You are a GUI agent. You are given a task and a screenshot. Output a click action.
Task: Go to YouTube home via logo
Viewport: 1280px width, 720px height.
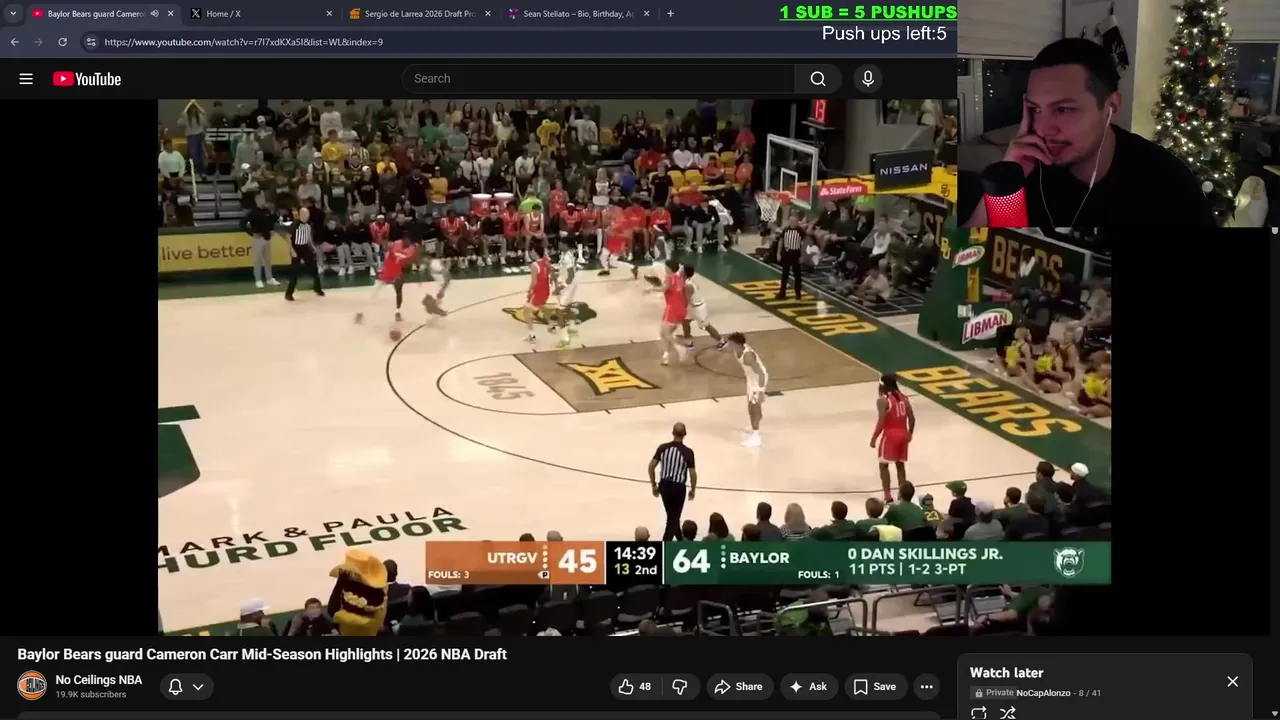pyautogui.click(x=87, y=79)
